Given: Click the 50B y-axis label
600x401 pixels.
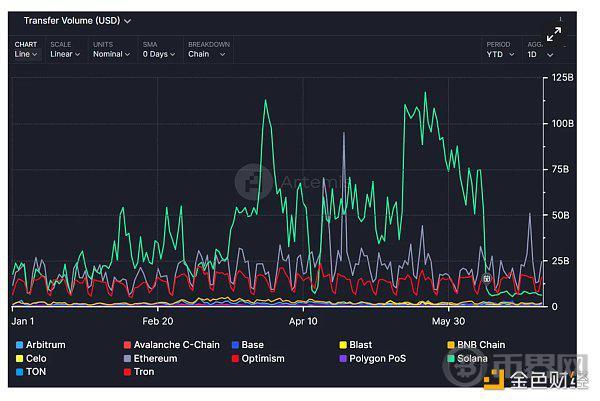Looking at the screenshot, I should [560, 215].
